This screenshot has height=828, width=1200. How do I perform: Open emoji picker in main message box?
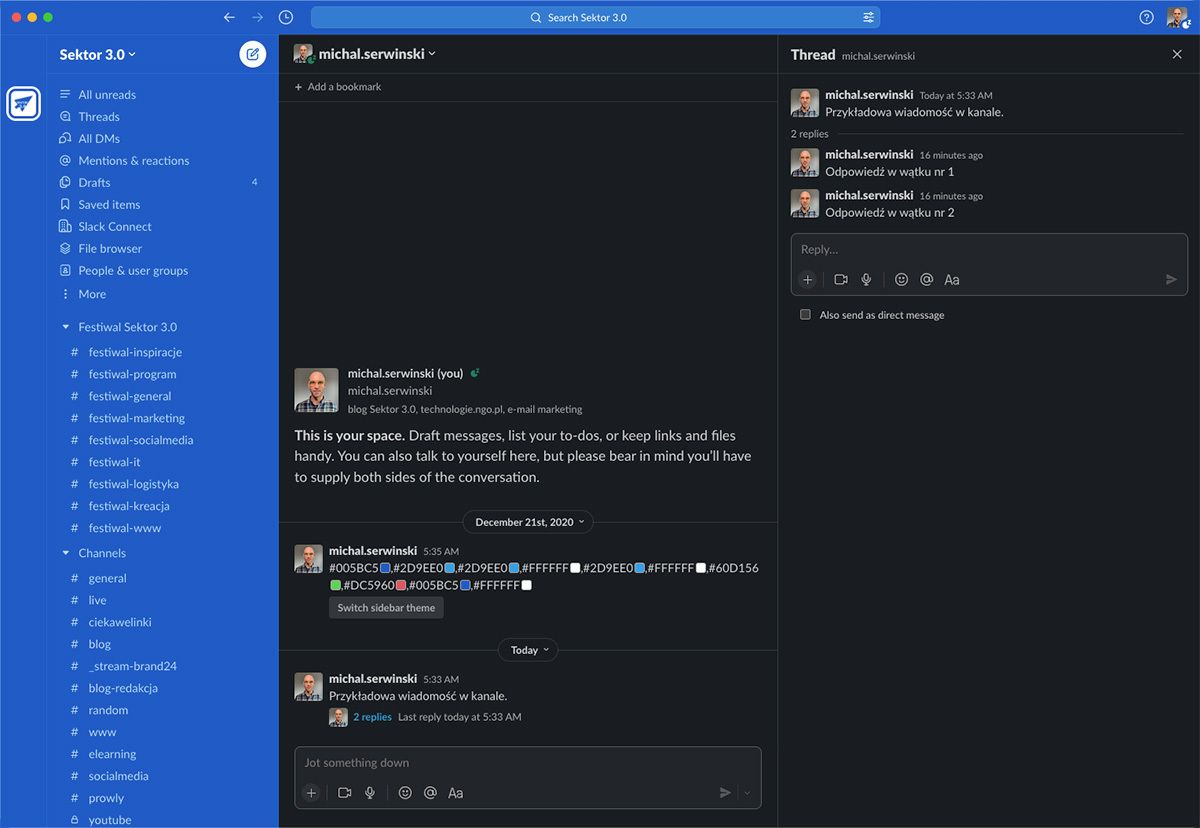click(x=405, y=793)
